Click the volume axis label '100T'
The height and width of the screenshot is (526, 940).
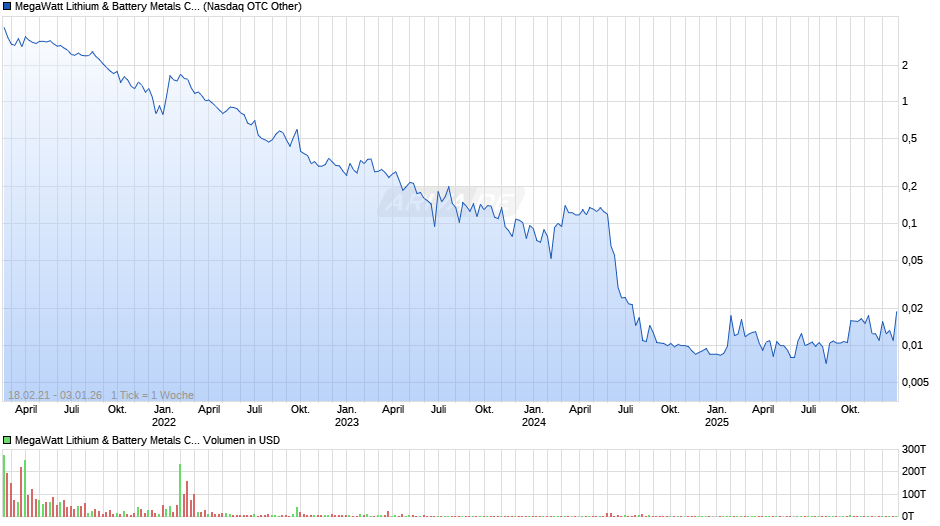pos(914,494)
